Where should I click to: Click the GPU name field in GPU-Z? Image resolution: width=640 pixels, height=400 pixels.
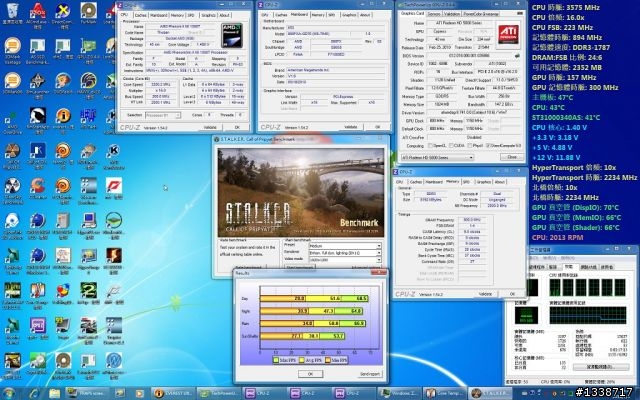tap(459, 23)
